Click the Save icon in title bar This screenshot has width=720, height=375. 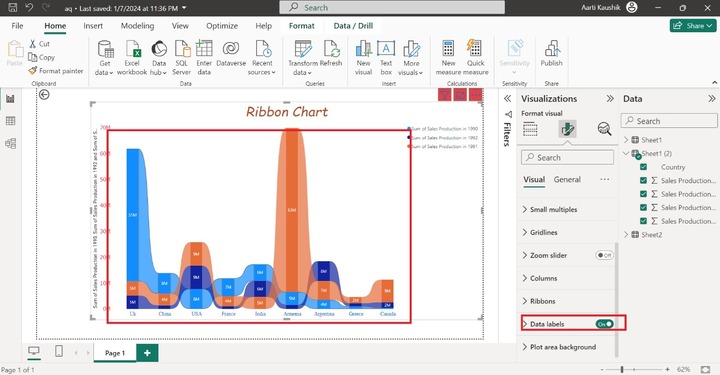(x=13, y=7)
